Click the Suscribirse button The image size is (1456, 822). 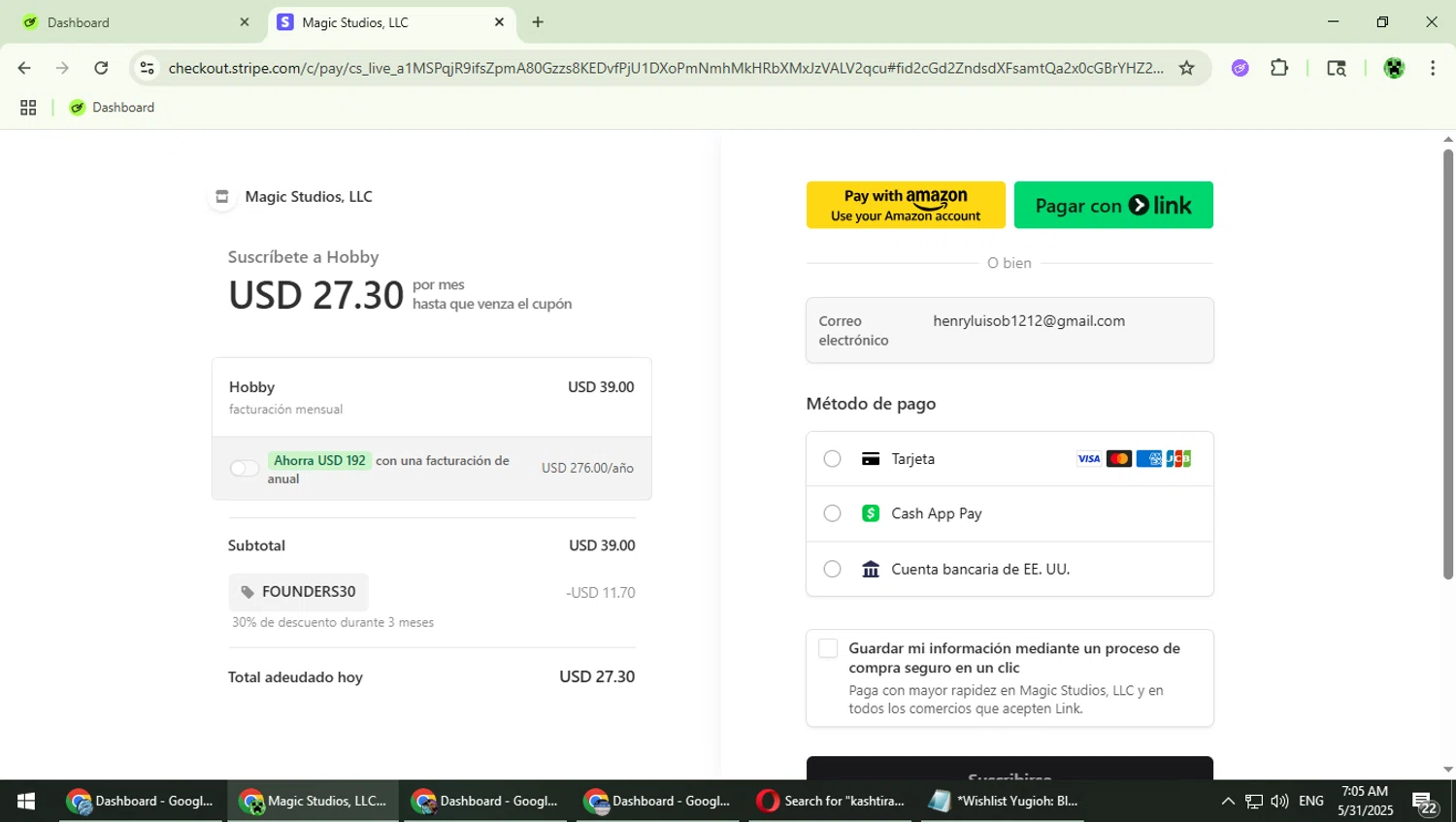(1009, 769)
